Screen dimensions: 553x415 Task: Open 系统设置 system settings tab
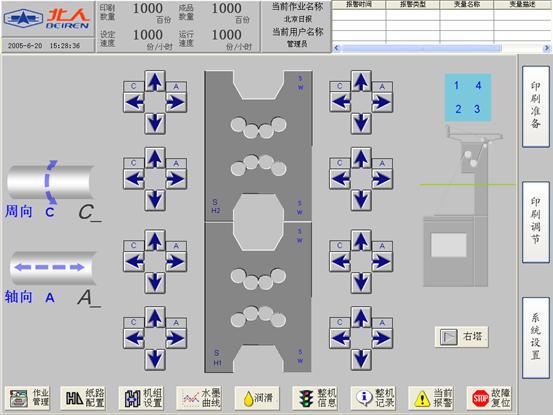click(536, 337)
